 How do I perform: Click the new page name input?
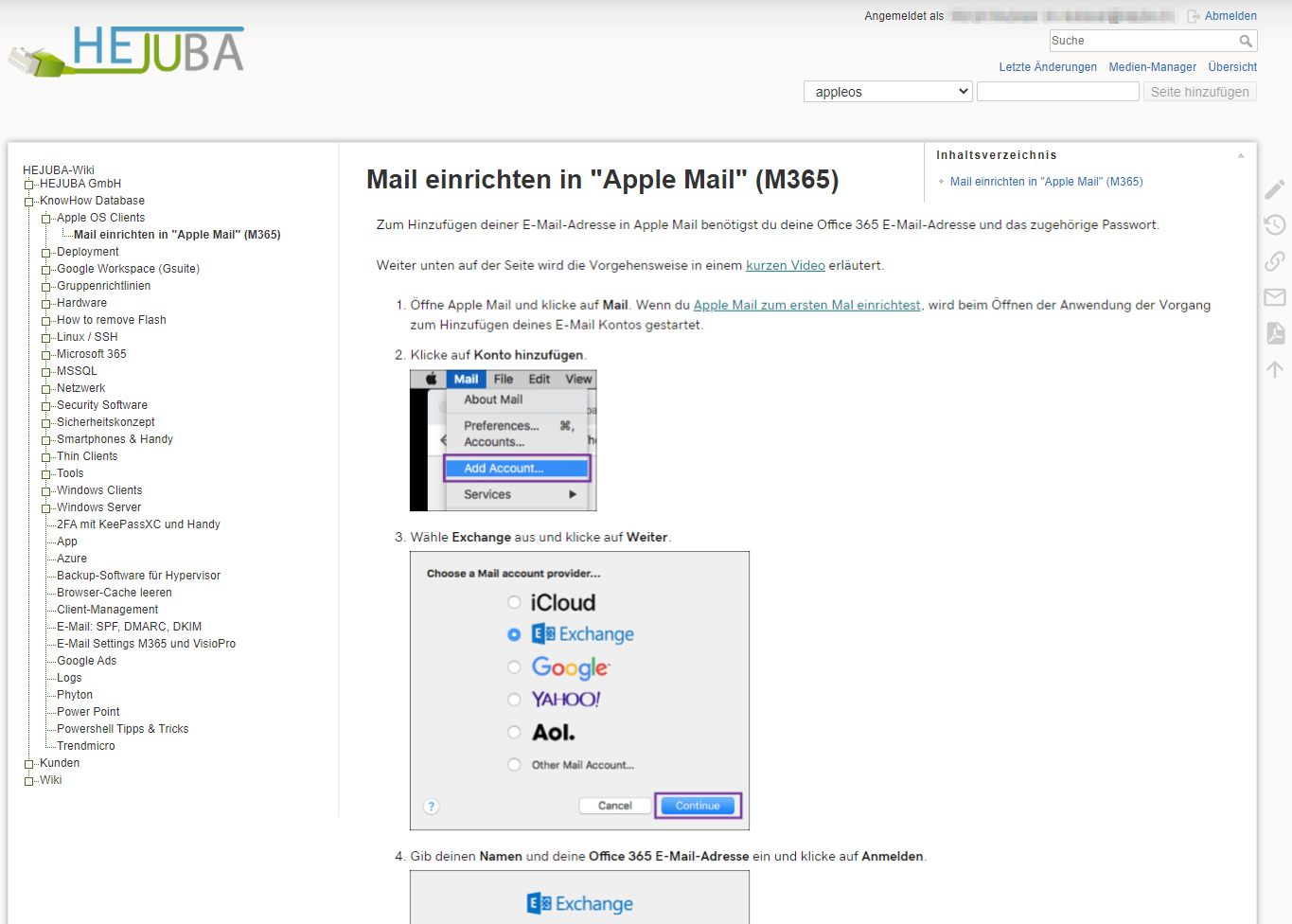1057,92
